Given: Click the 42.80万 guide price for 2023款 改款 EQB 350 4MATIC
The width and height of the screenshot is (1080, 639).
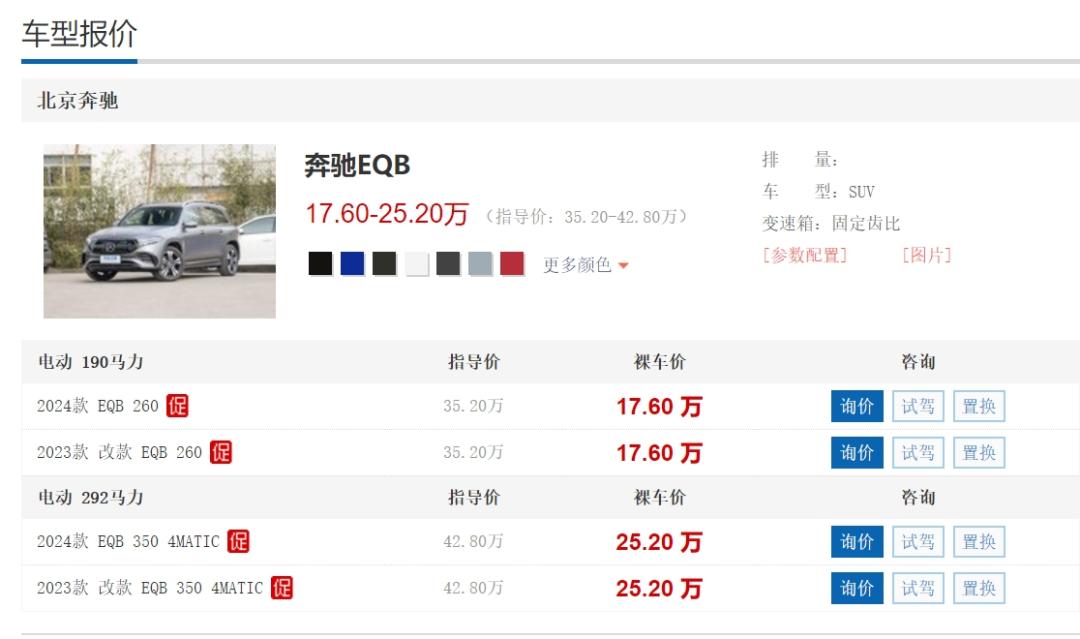Looking at the screenshot, I should tap(473, 588).
